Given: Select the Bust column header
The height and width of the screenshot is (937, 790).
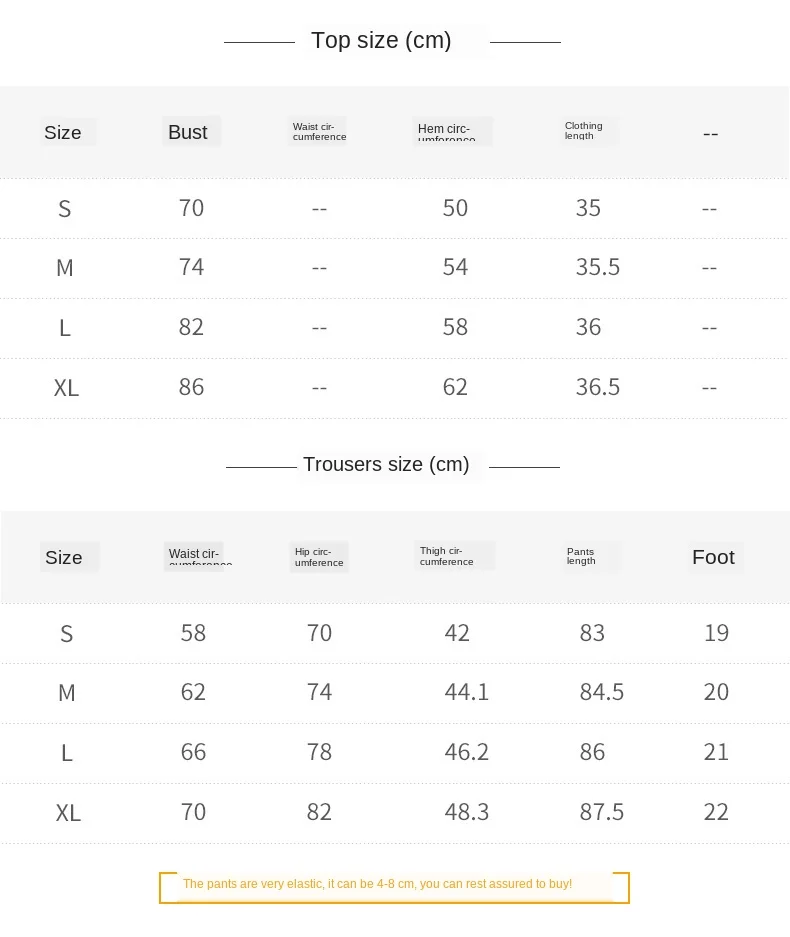Looking at the screenshot, I should [x=188, y=132].
